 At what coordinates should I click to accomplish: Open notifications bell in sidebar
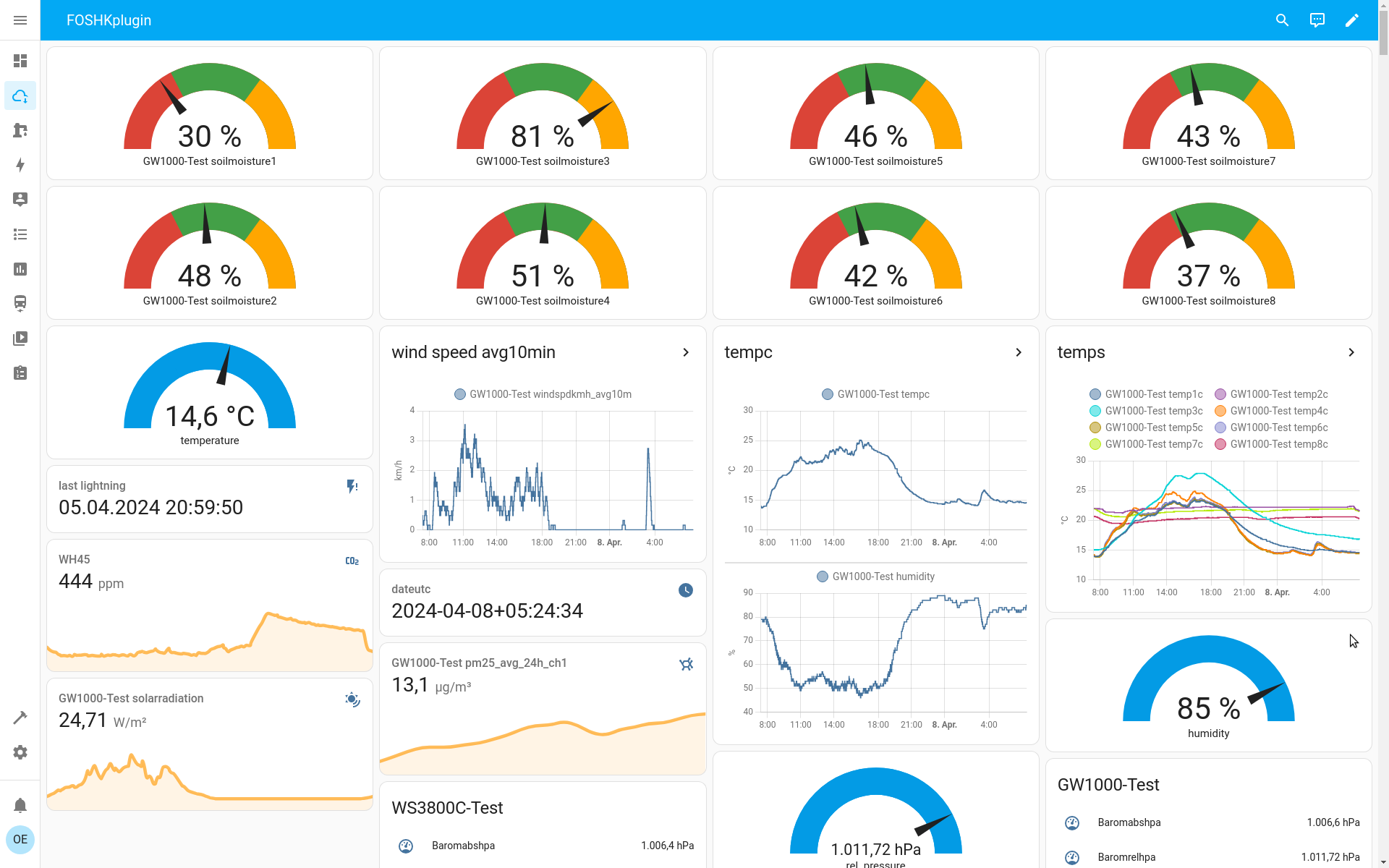20,805
